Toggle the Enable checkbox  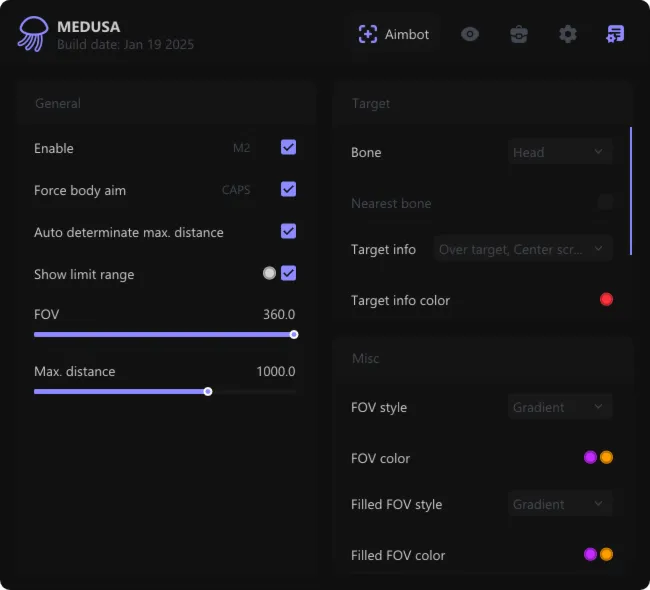[288, 148]
